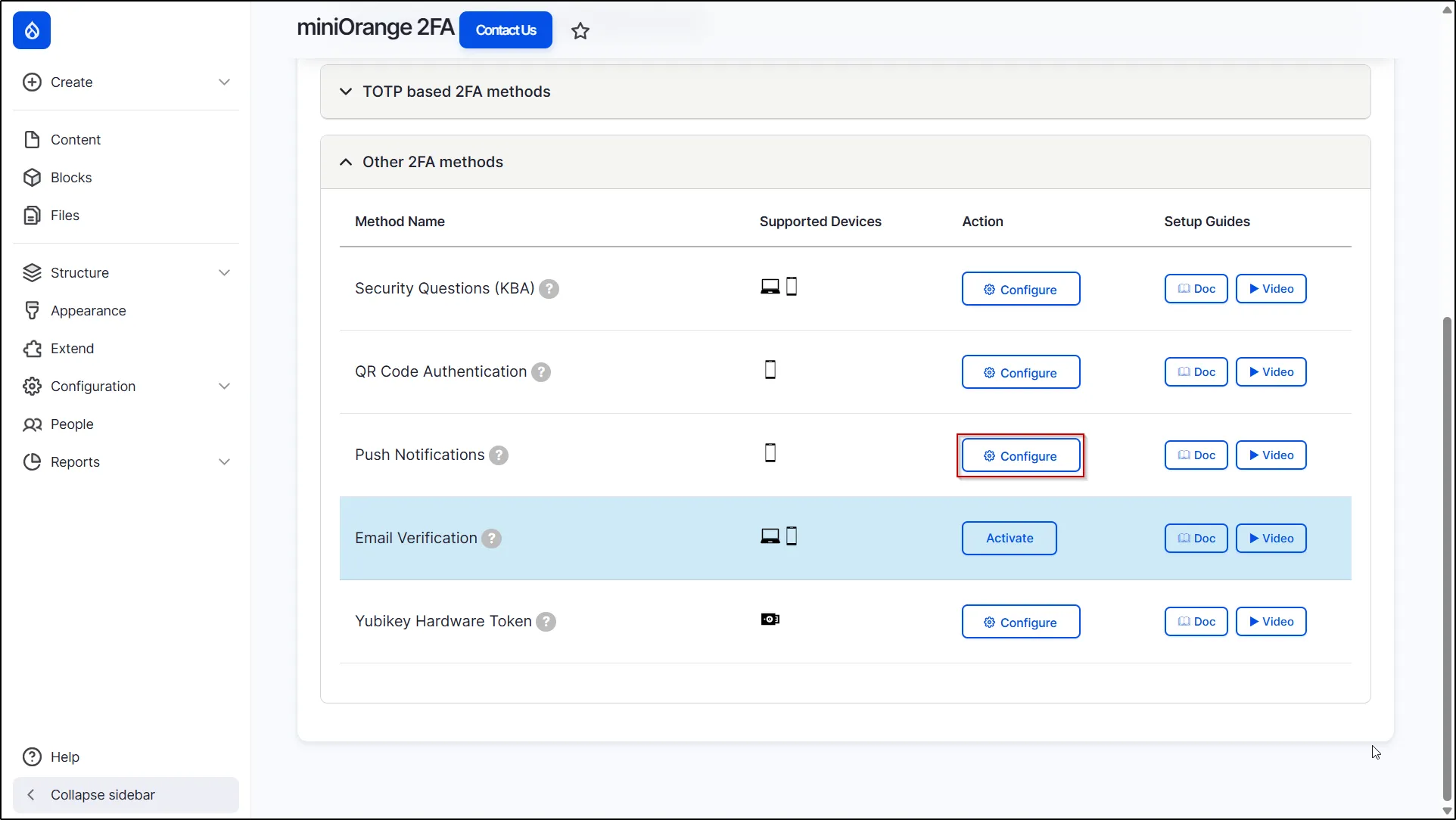
Task: Play Video guide for Security Questions (KBA)
Action: 1271,289
